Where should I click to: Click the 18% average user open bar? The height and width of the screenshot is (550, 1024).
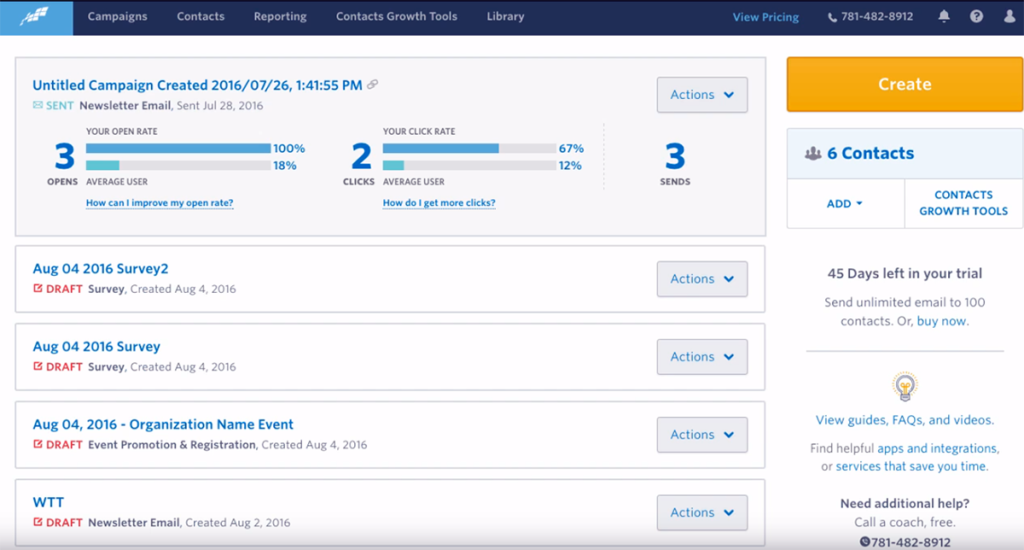178,165
